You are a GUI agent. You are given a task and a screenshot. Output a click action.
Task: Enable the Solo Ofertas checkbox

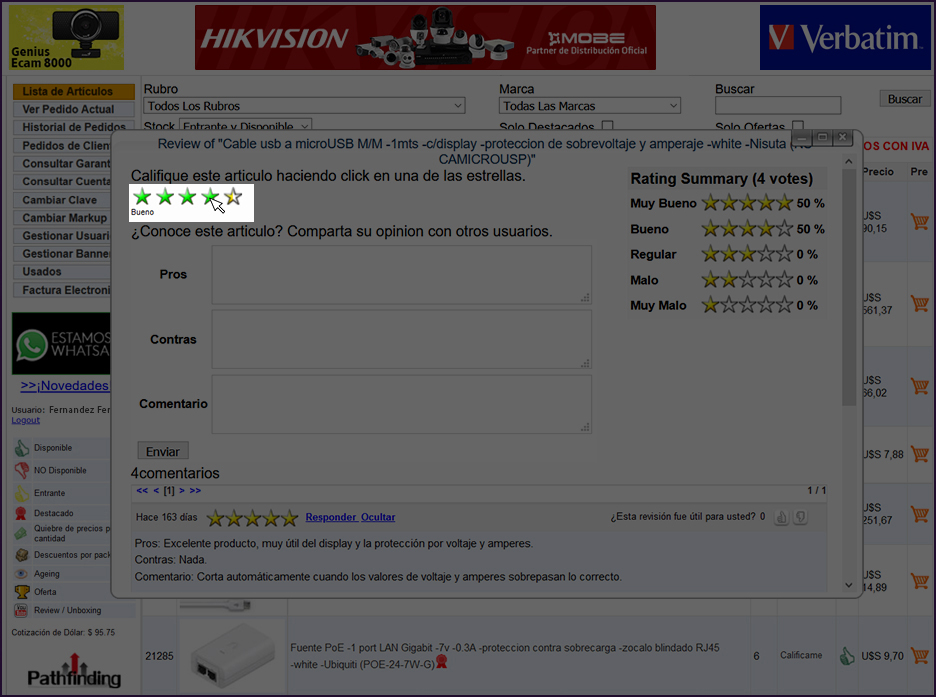point(797,127)
